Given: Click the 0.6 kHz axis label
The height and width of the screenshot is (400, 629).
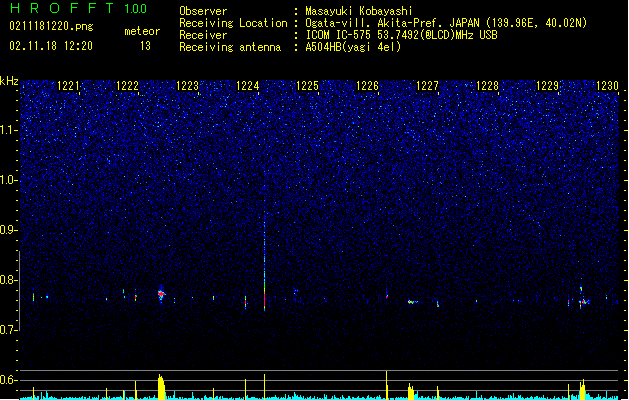Looking at the screenshot, I should pos(8,380).
